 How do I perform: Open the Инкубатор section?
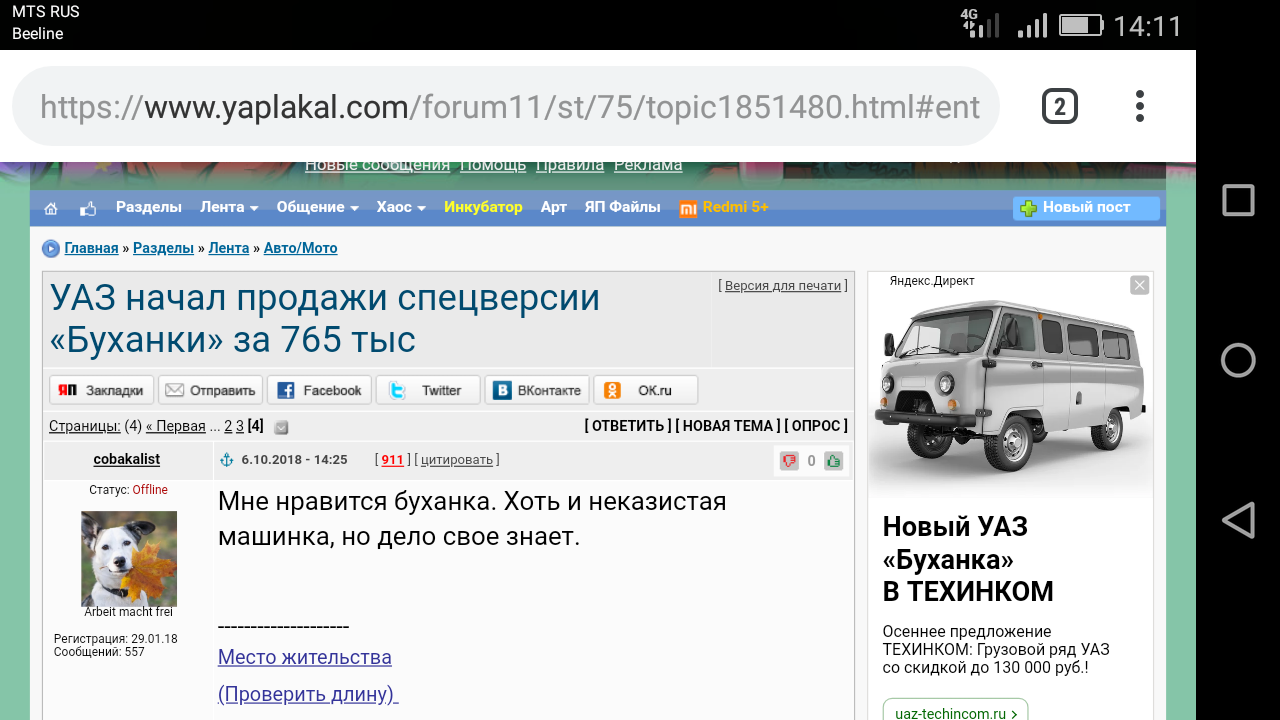(483, 207)
